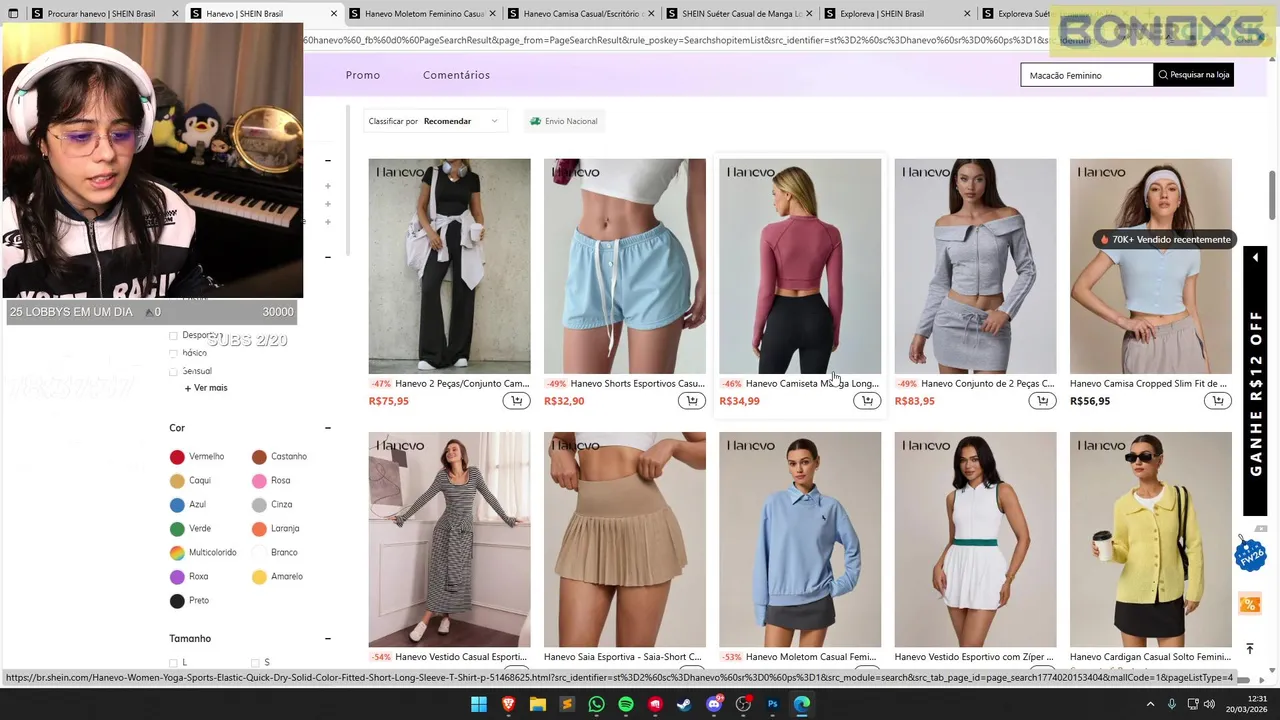1280x720 pixels.
Task: Switch to the Hanevo Moletom Feminino tab
Action: (423, 14)
